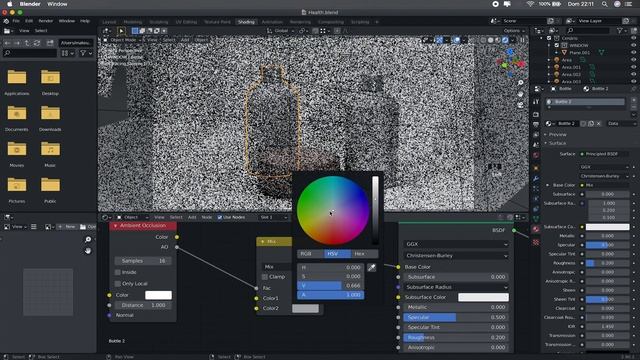This screenshot has width=640, height=360.
Task: Unlink the Bottle 2 material with X
Action: coord(599,123)
